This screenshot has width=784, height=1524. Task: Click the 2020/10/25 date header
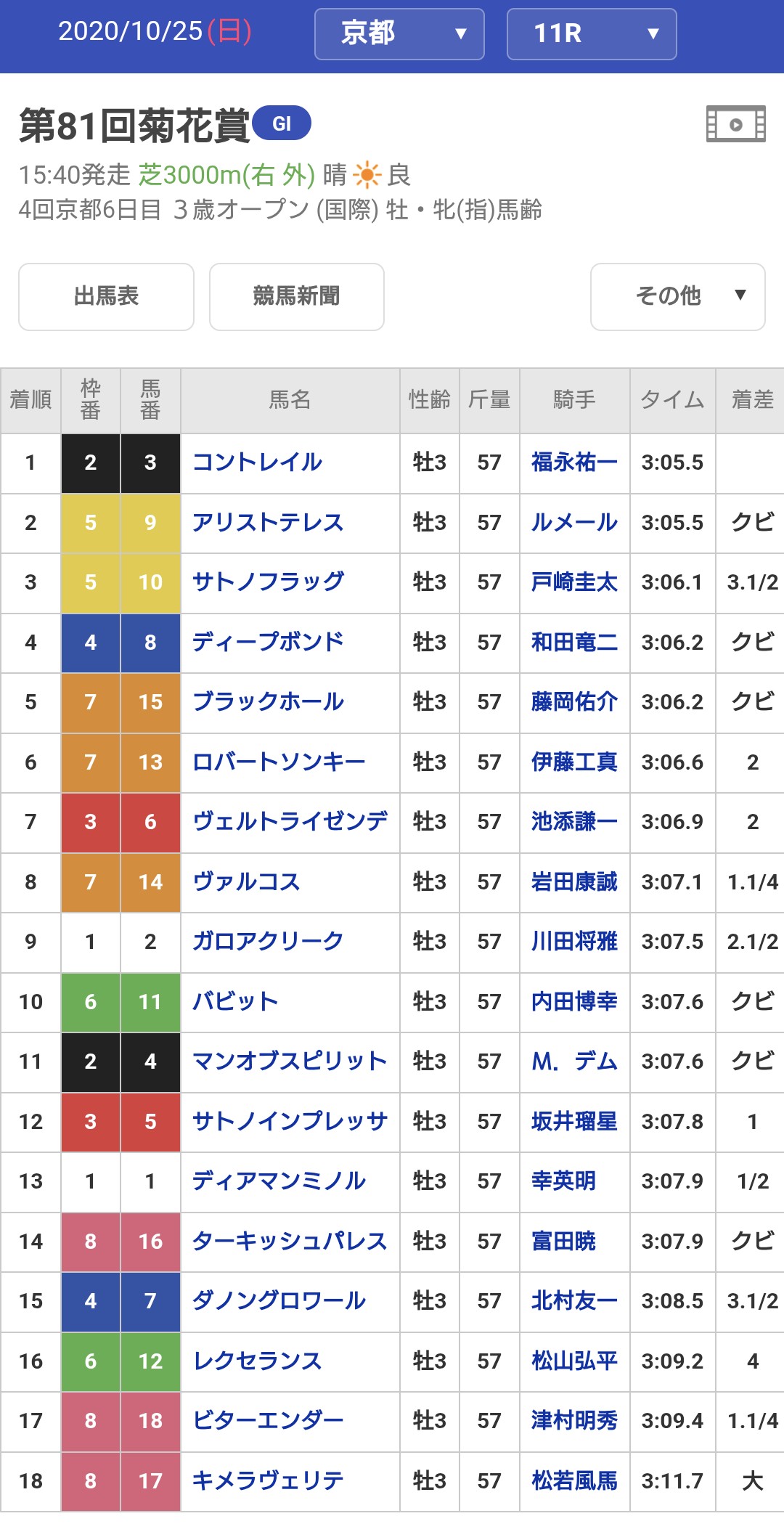(155, 32)
